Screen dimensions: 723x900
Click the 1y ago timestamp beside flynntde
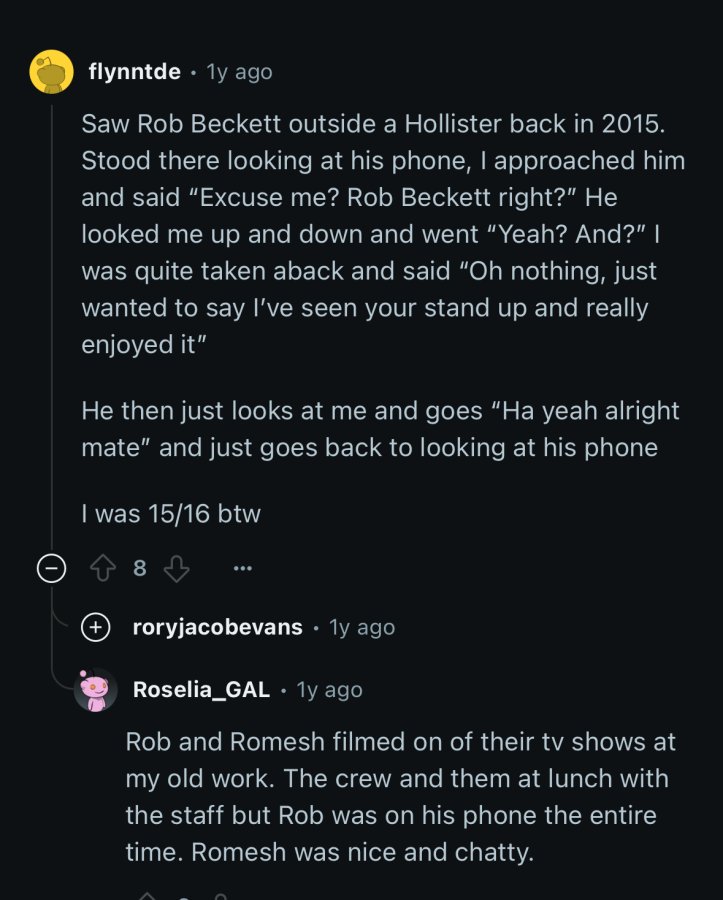click(x=239, y=72)
